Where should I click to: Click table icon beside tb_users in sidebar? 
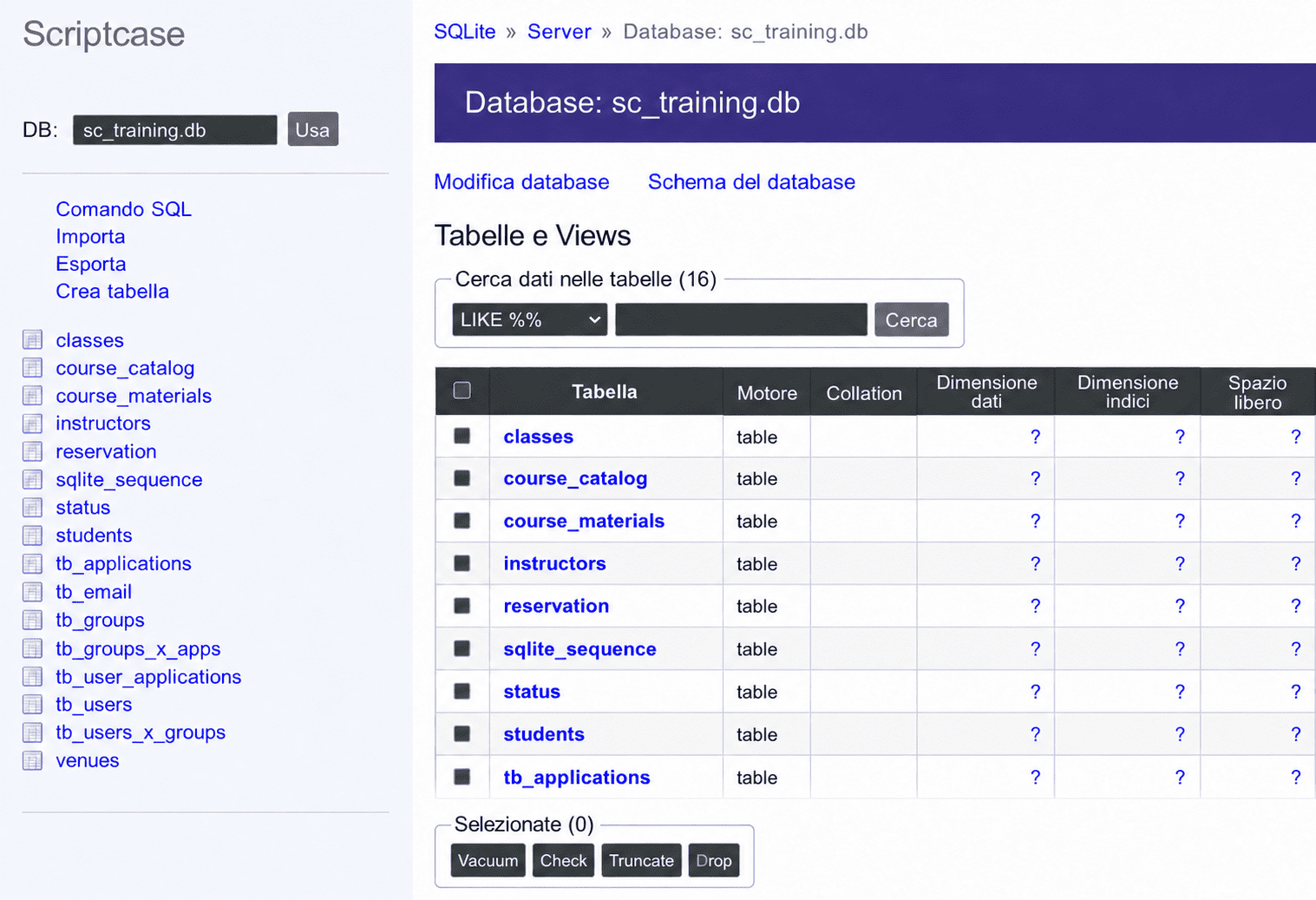coord(33,704)
